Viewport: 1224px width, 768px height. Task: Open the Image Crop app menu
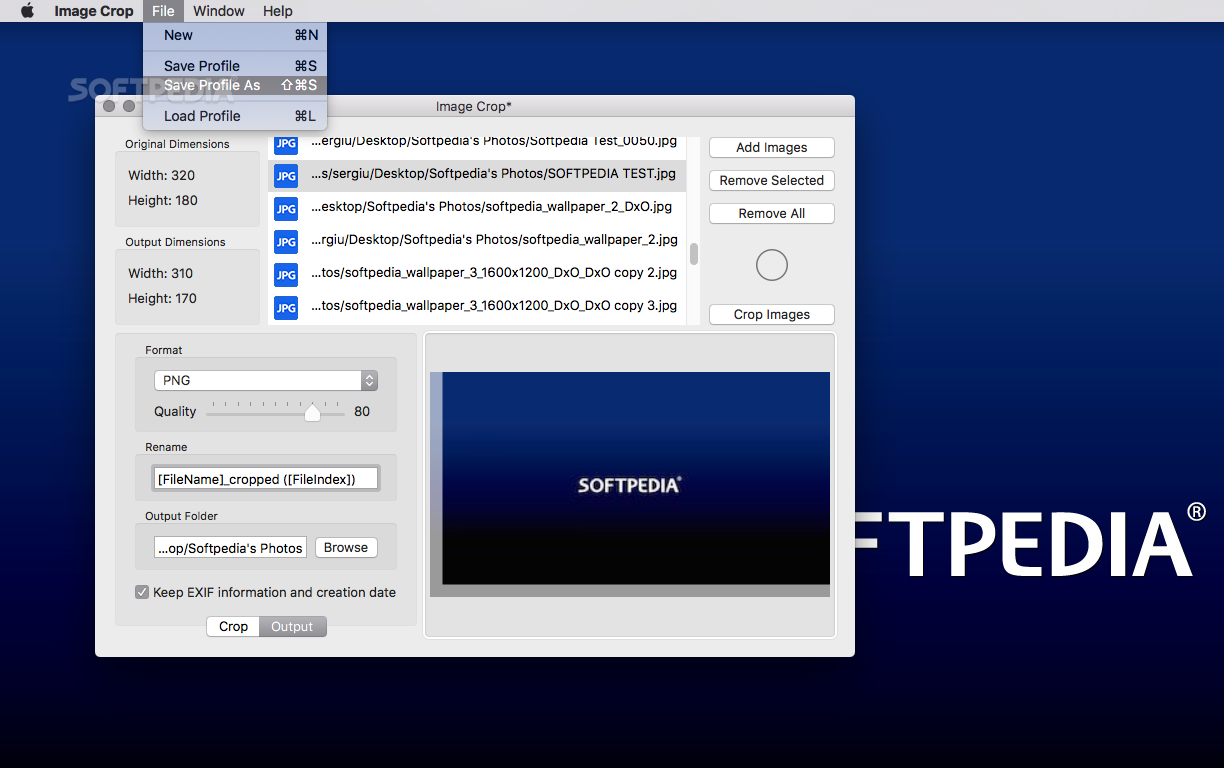(93, 11)
